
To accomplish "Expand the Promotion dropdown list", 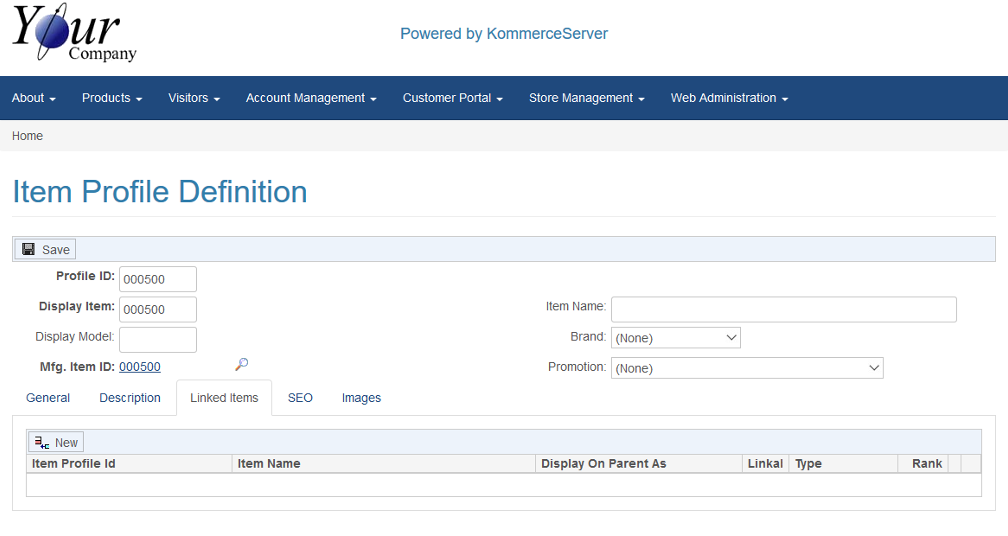I will coord(746,368).
